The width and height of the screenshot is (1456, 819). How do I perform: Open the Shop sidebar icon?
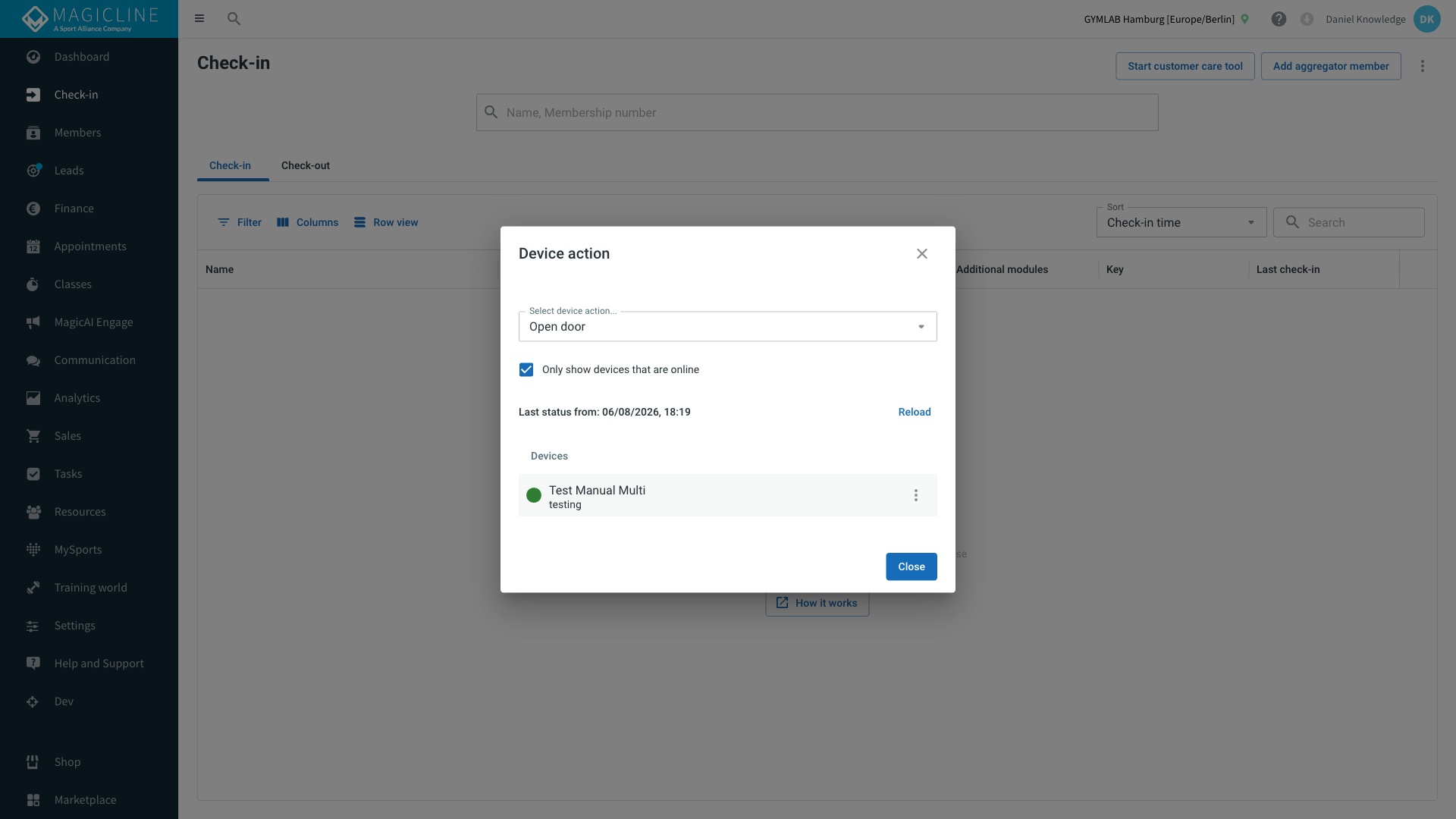click(33, 762)
